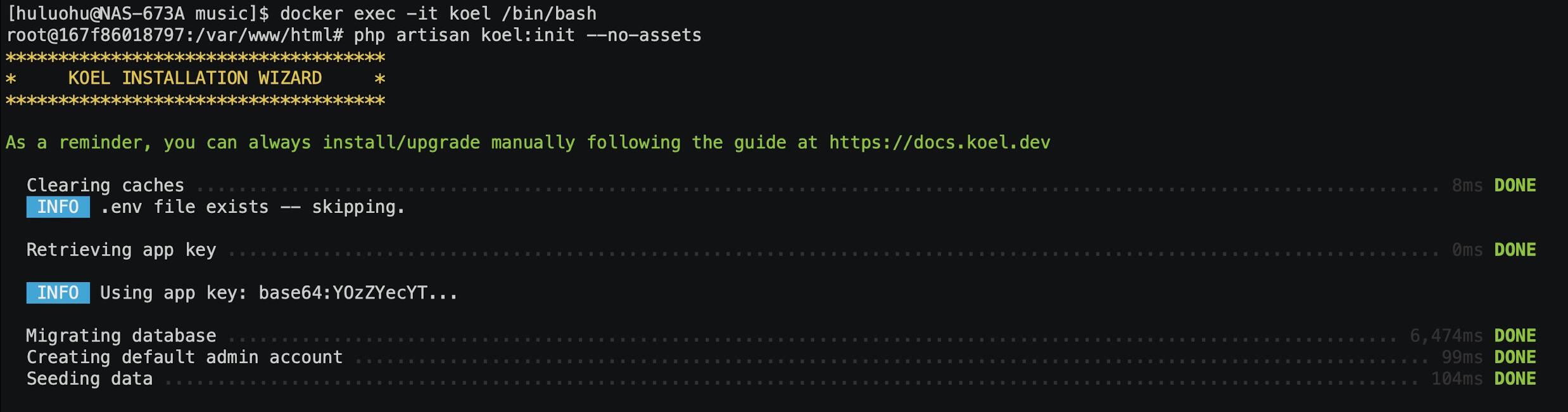Click DONE status on Retrieving app key line
The width and height of the screenshot is (1568, 412).
coord(1515,250)
